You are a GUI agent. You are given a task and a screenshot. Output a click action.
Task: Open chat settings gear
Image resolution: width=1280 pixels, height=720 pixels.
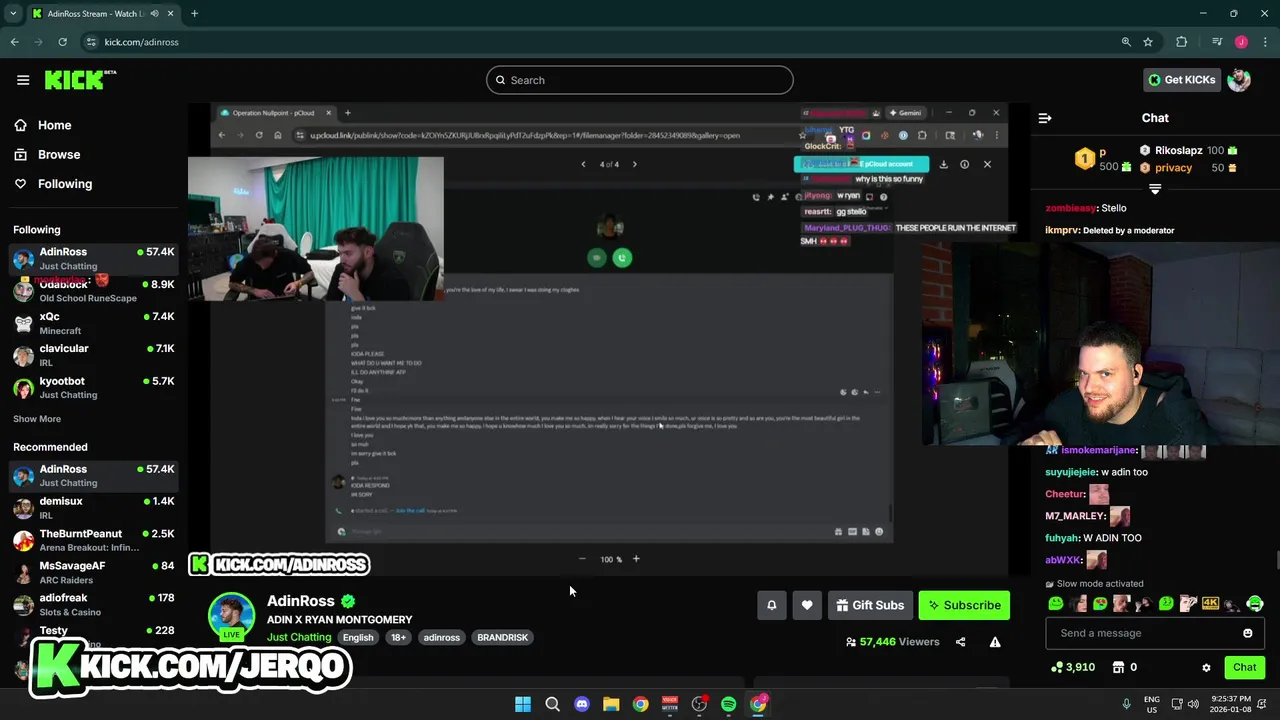pyautogui.click(x=1206, y=667)
